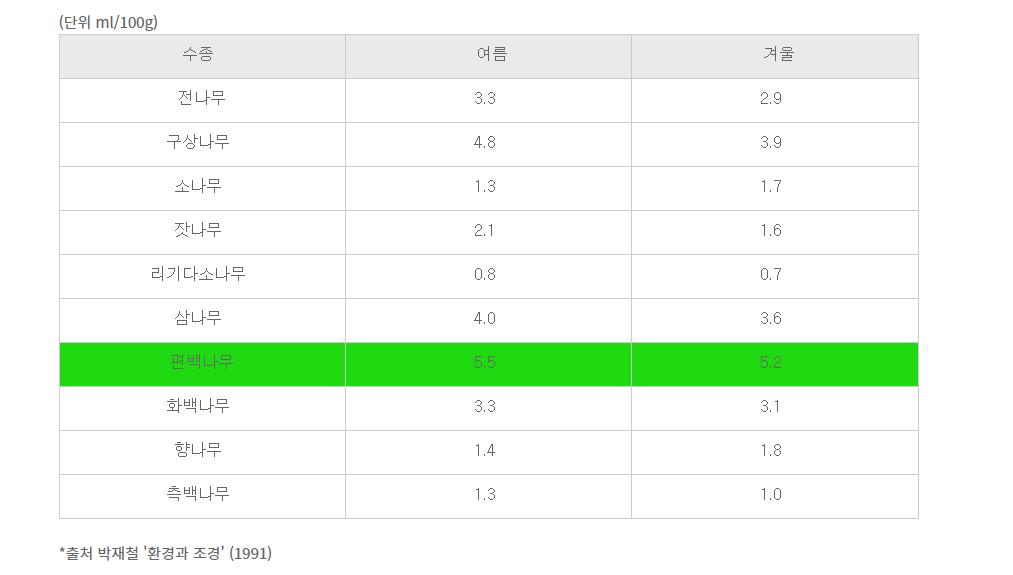This screenshot has height=575, width=1013.
Task: Click the unit label 단위 ml/100g
Action: [108, 23]
